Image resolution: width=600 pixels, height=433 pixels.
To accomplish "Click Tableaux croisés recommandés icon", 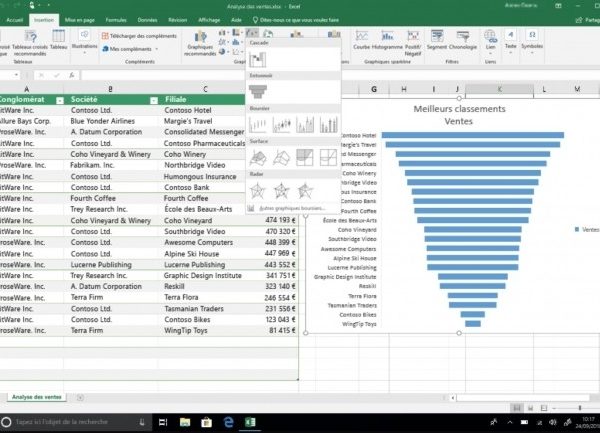I will pos(30,43).
